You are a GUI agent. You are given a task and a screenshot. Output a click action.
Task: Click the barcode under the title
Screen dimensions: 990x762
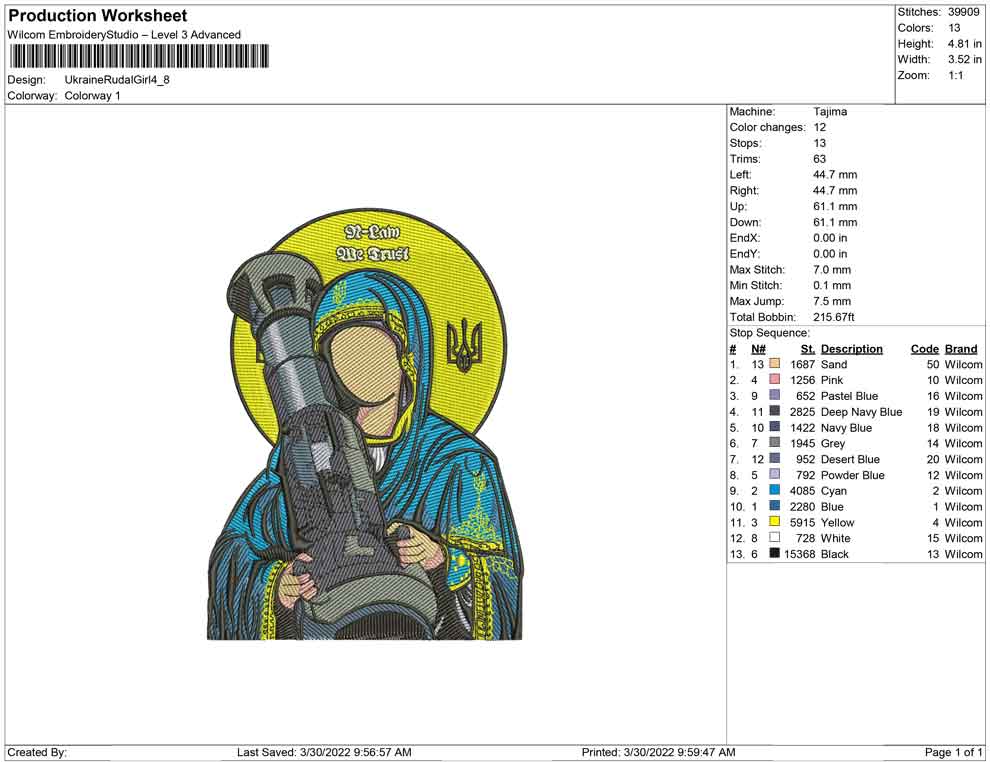point(138,56)
